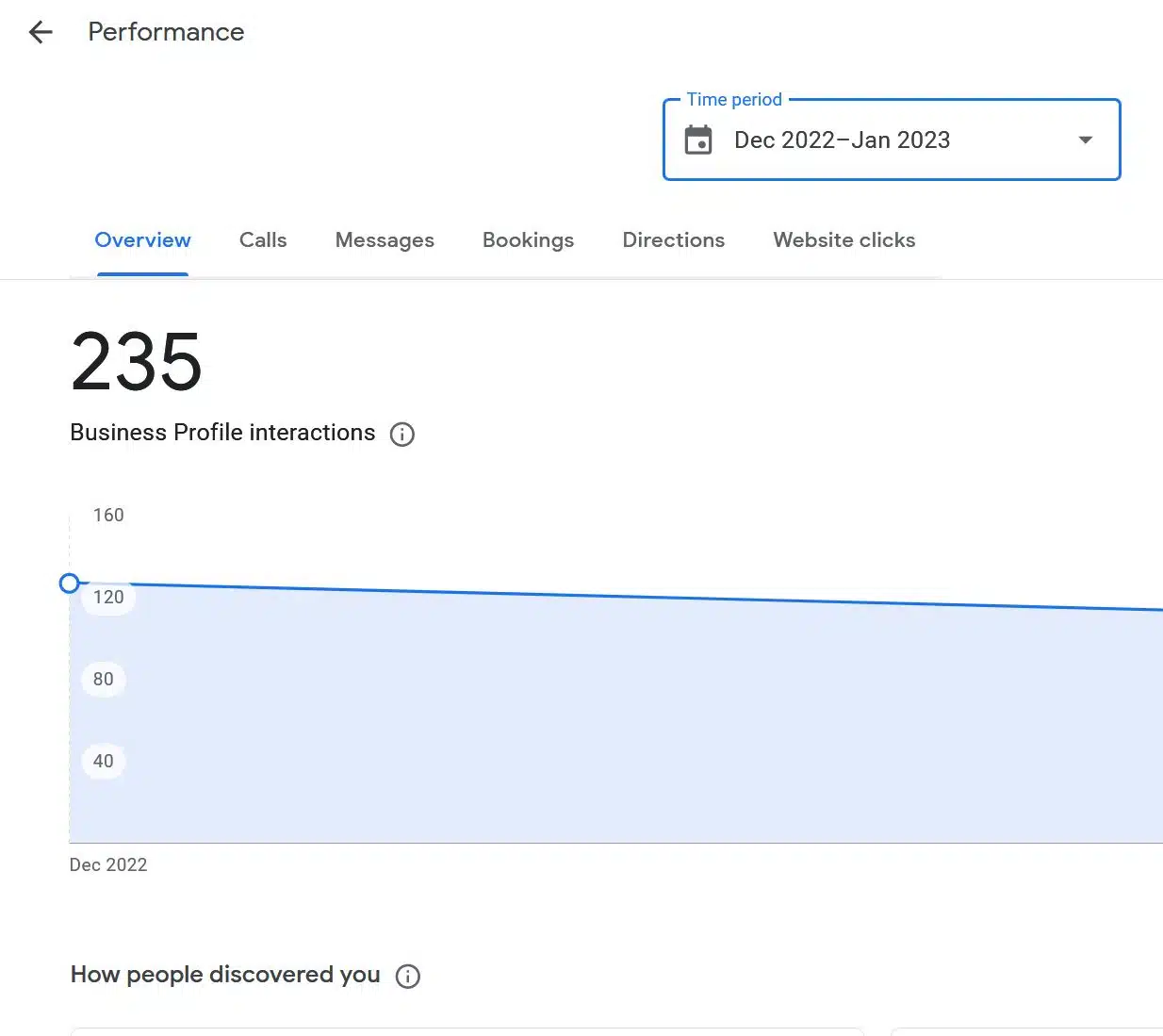This screenshot has width=1163, height=1036.
Task: Click the Business Profile interactions label
Action: click(222, 433)
